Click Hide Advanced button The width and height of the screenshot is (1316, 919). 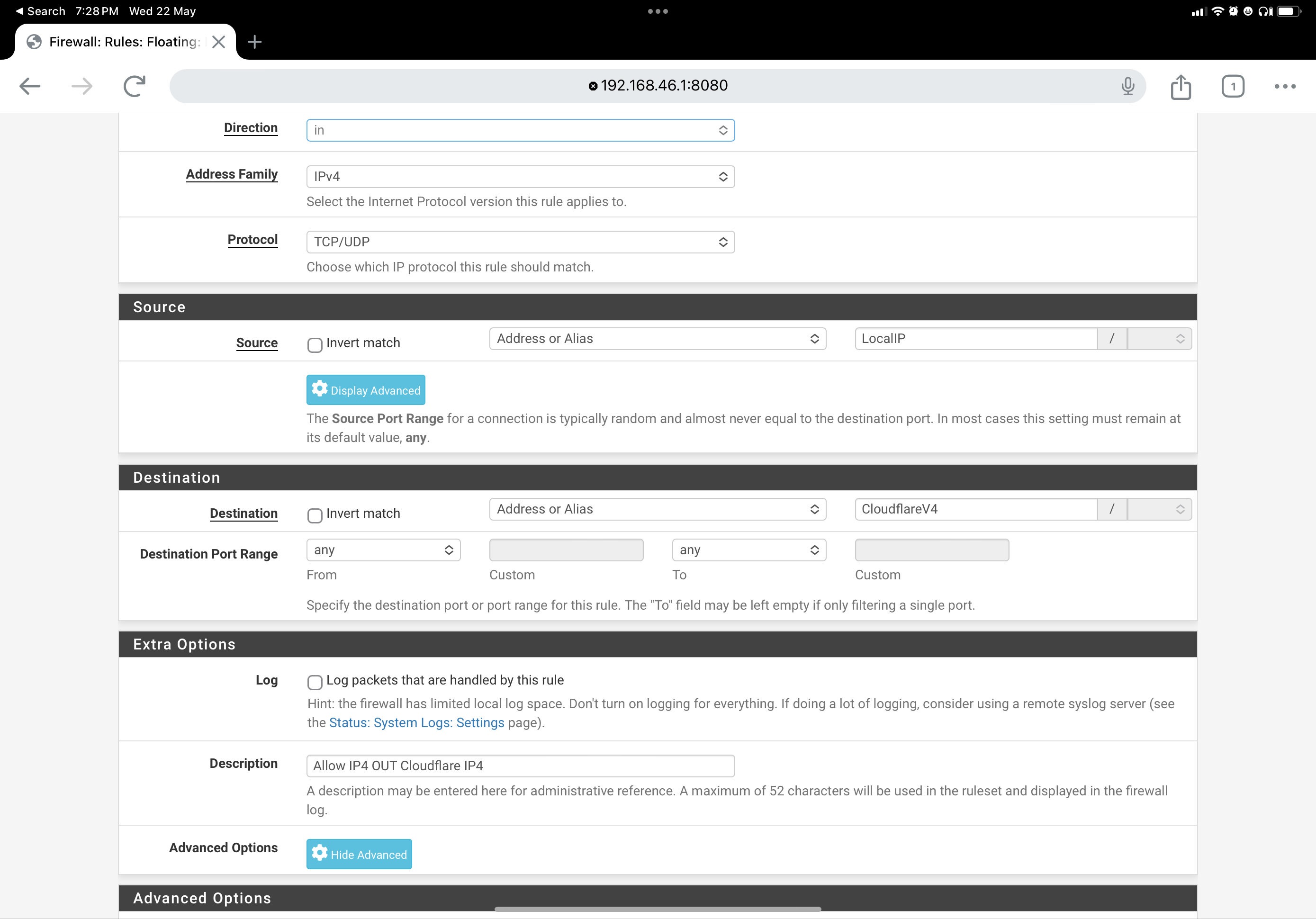click(x=359, y=854)
